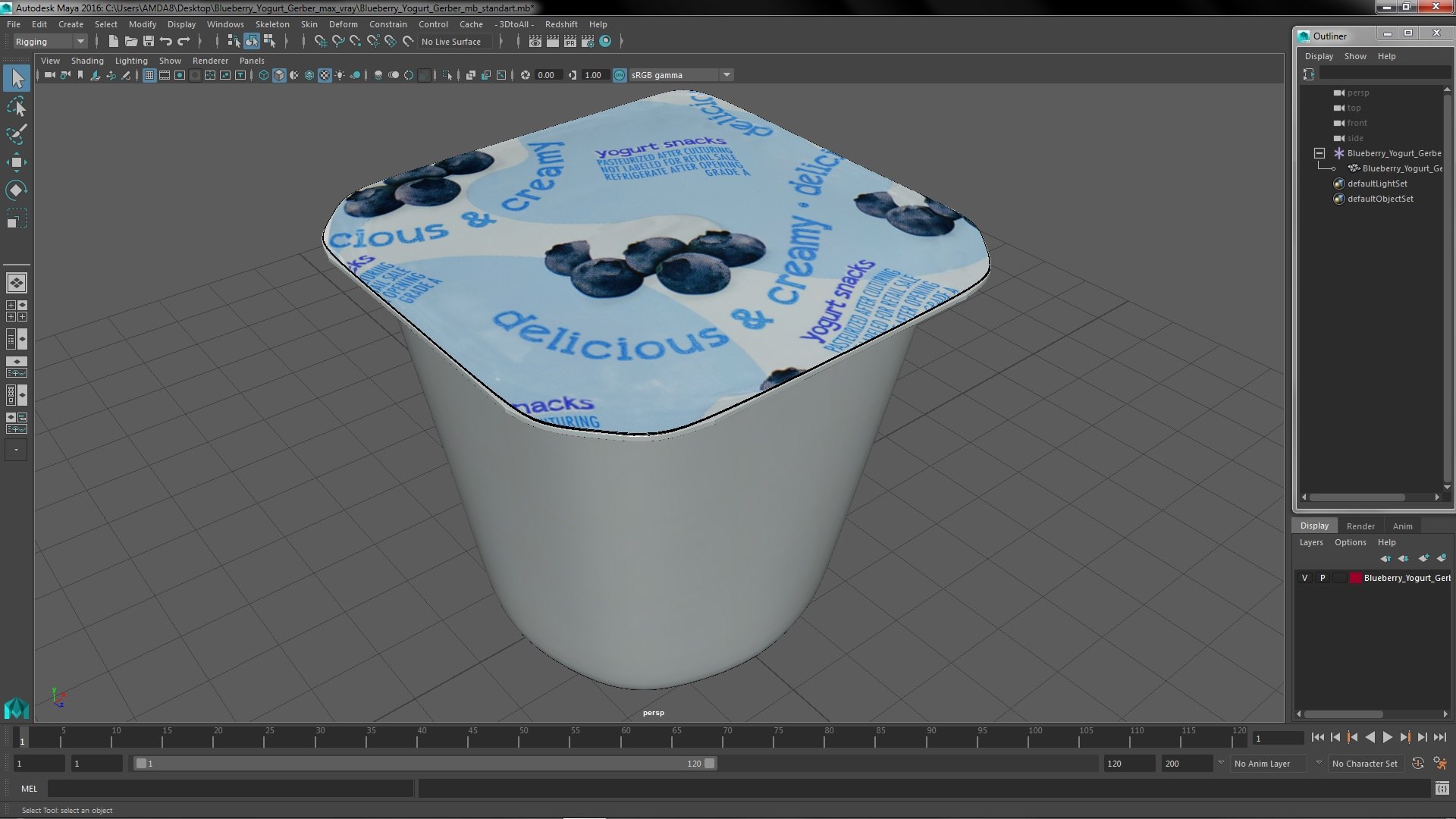
Task: Click the Open Scene folder icon
Action: click(131, 42)
